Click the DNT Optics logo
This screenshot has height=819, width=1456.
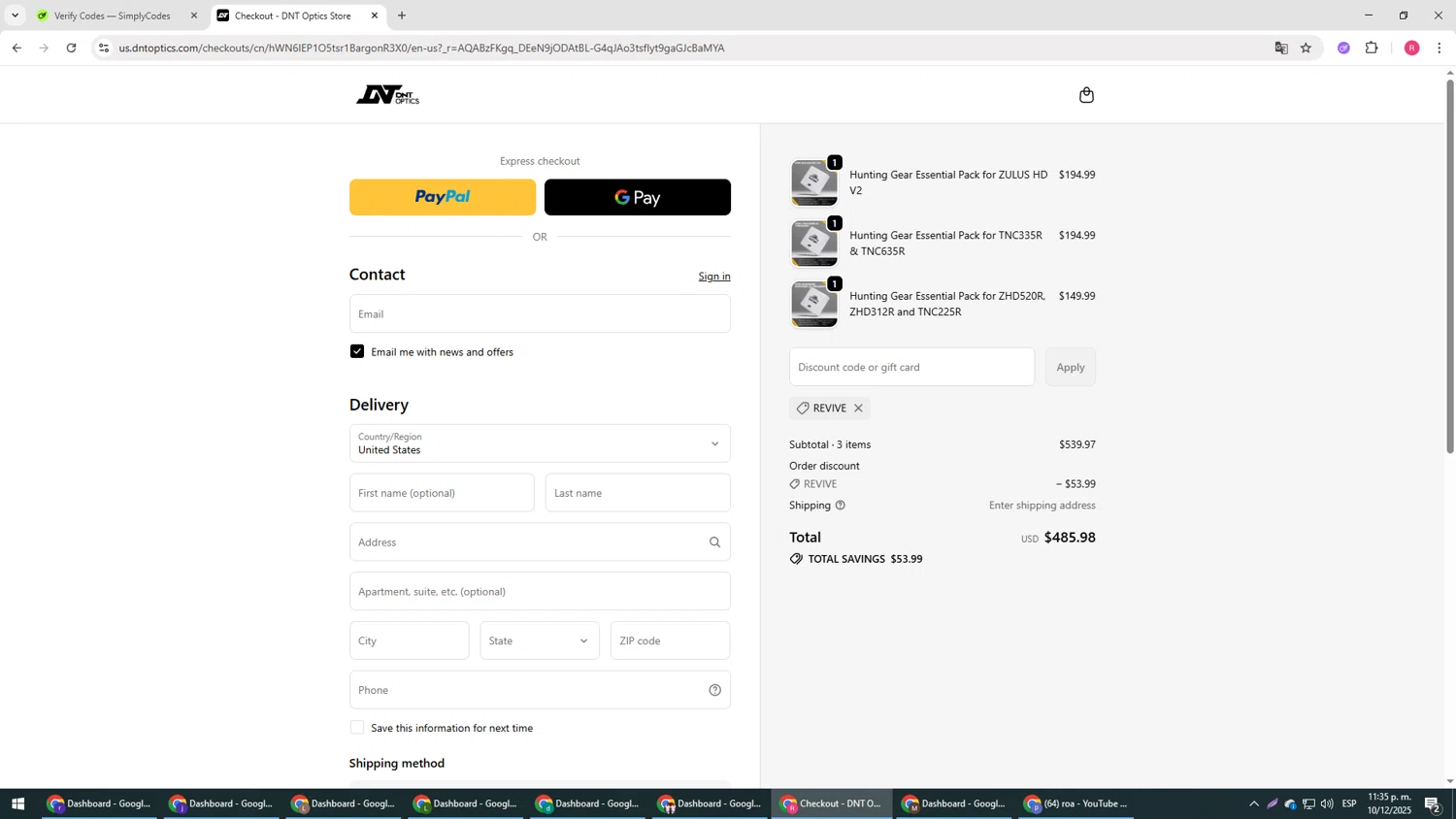pyautogui.click(x=387, y=94)
